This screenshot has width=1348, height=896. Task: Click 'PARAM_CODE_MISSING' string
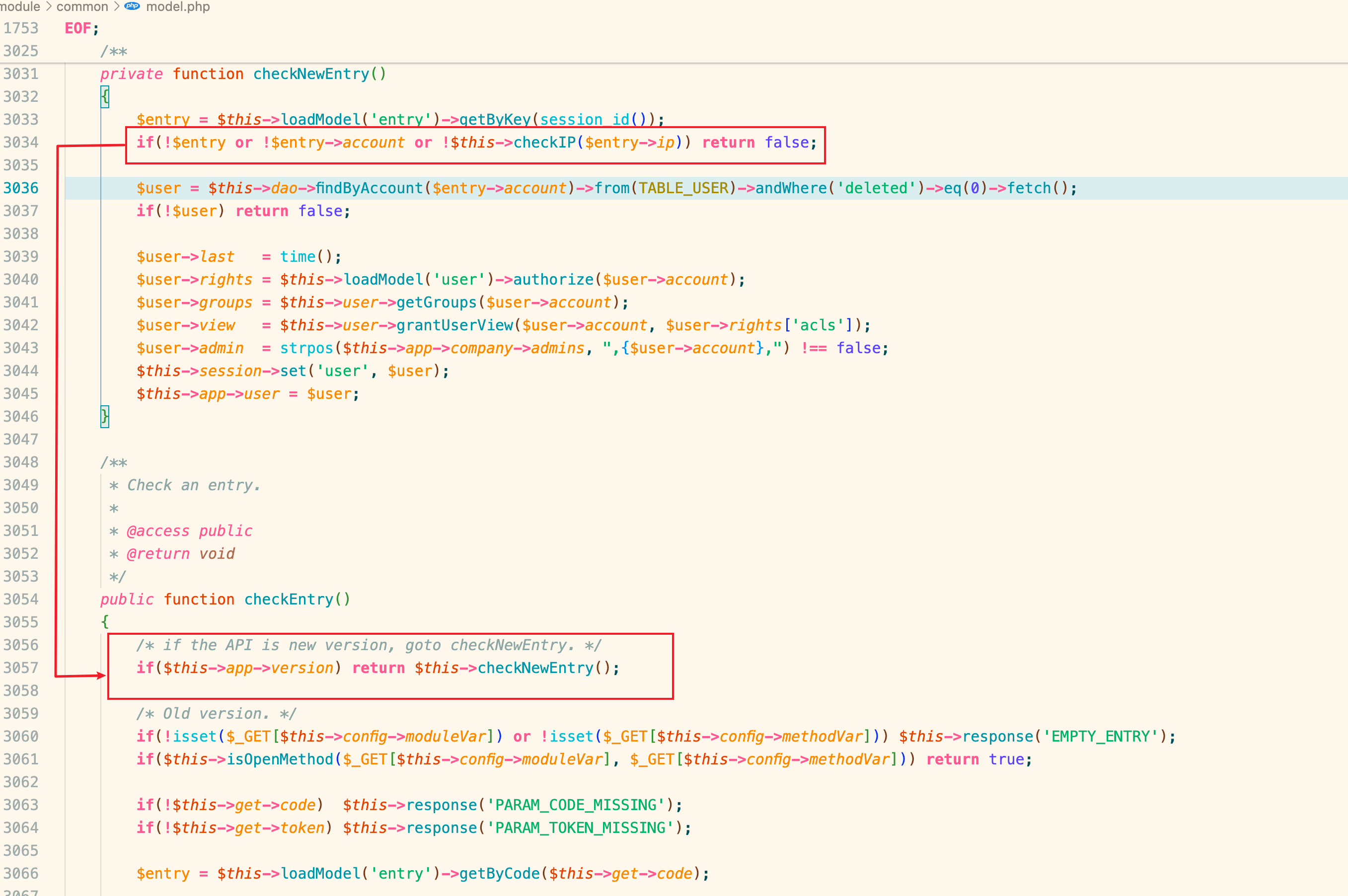(x=576, y=805)
